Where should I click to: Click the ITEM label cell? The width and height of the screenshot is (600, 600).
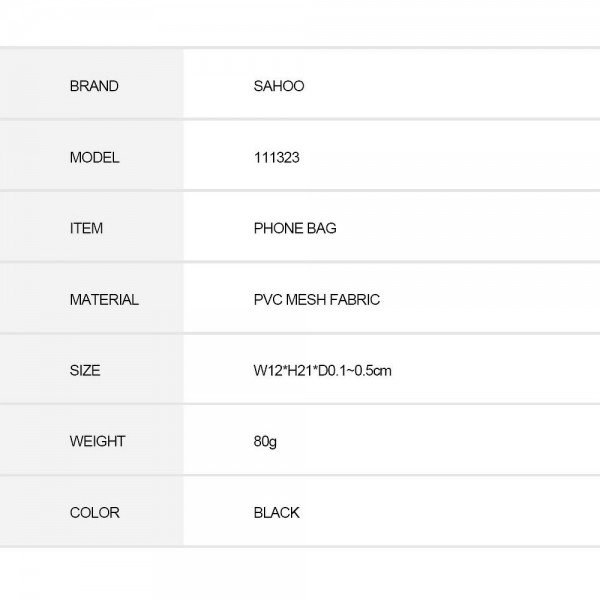[86, 228]
